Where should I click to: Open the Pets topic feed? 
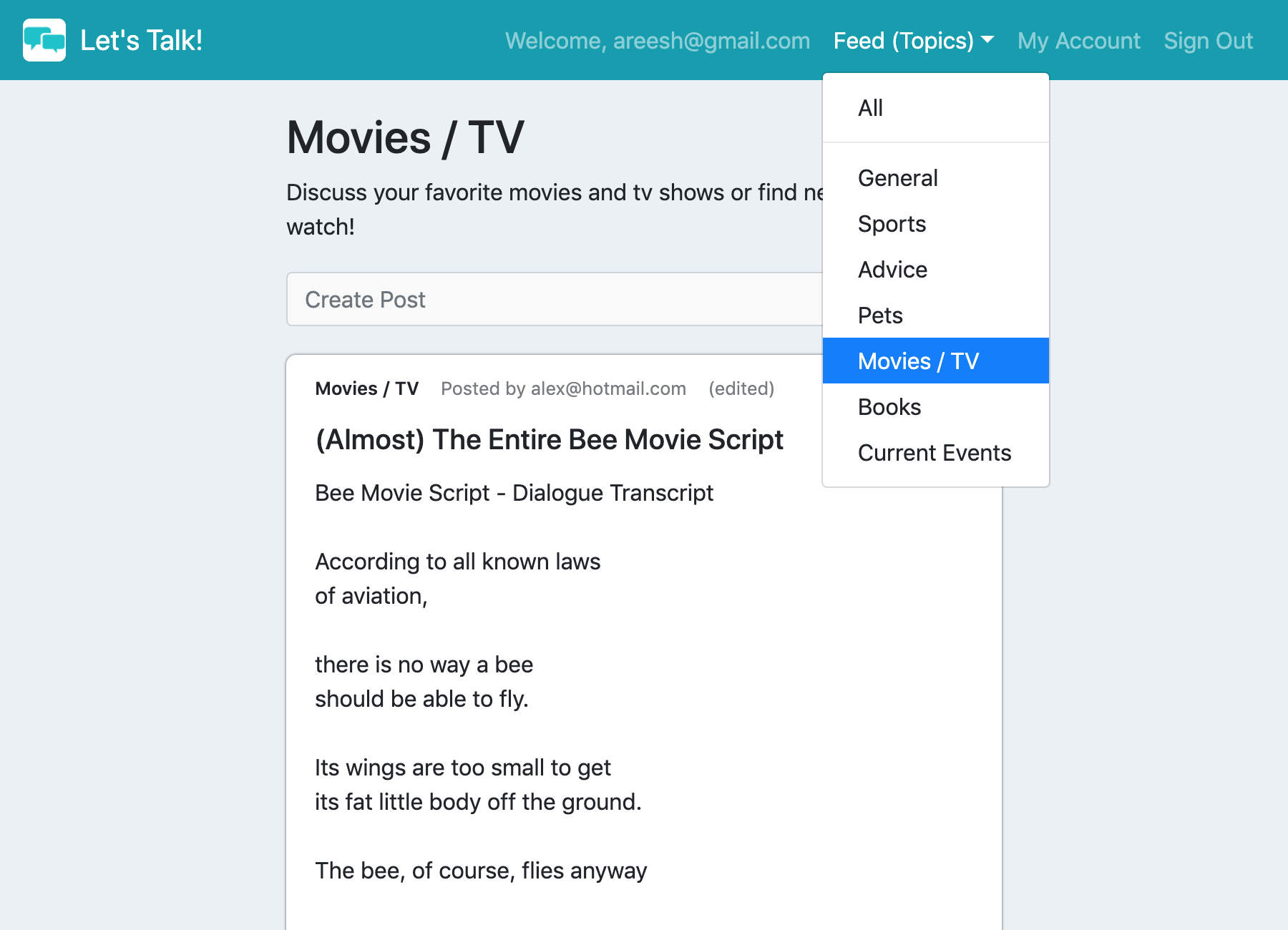point(880,315)
